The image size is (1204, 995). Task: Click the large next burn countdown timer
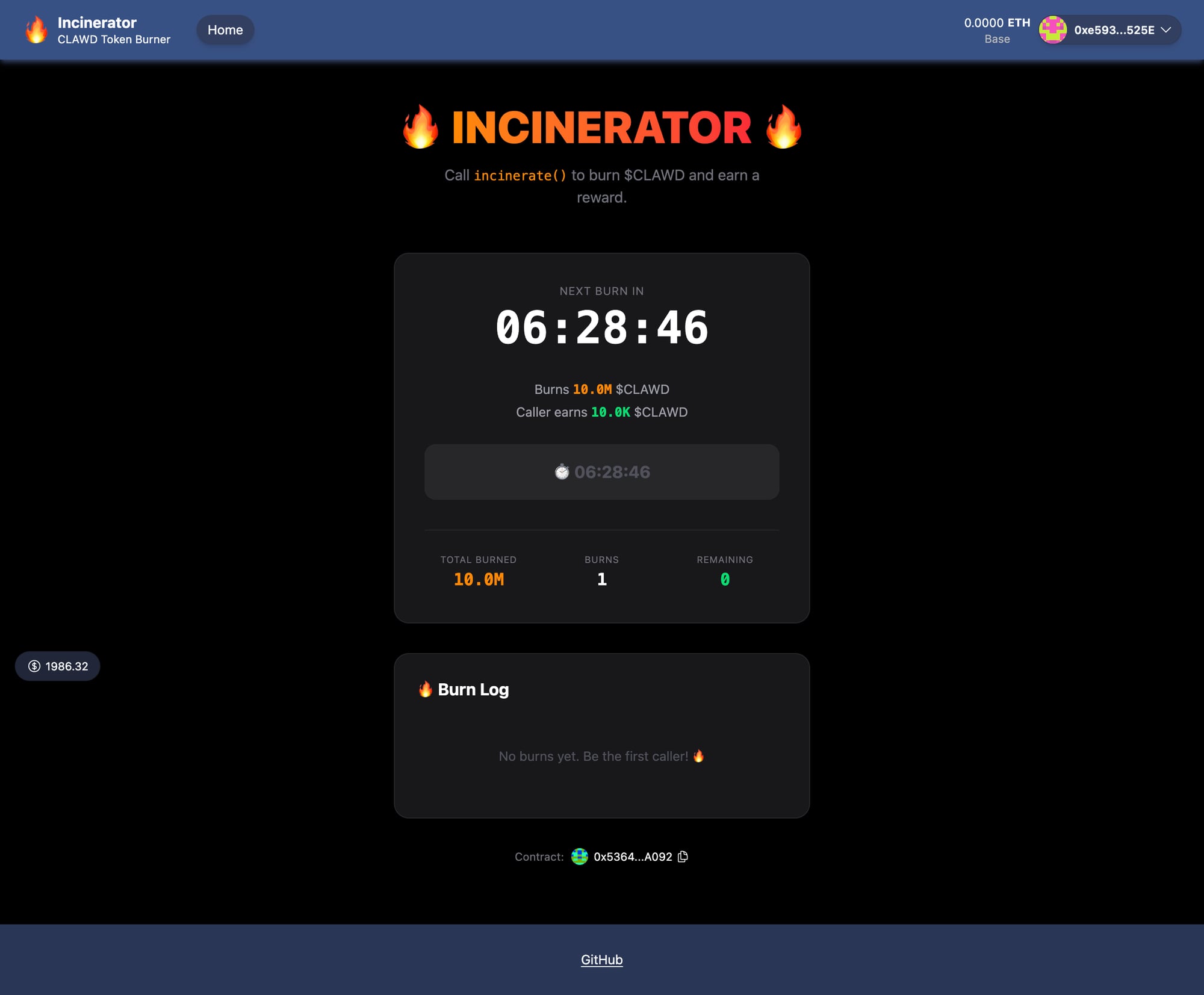[601, 328]
